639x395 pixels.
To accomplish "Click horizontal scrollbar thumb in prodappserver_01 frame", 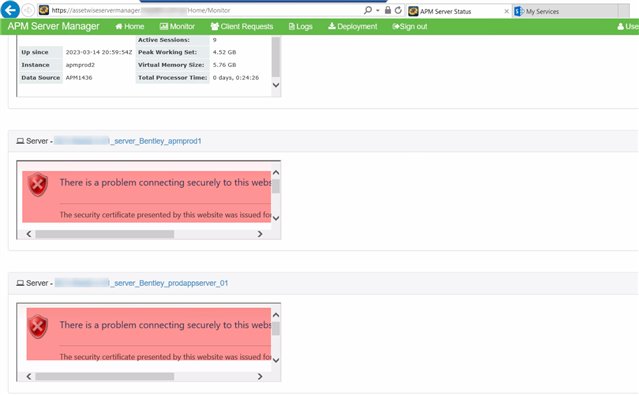I will click(105, 377).
